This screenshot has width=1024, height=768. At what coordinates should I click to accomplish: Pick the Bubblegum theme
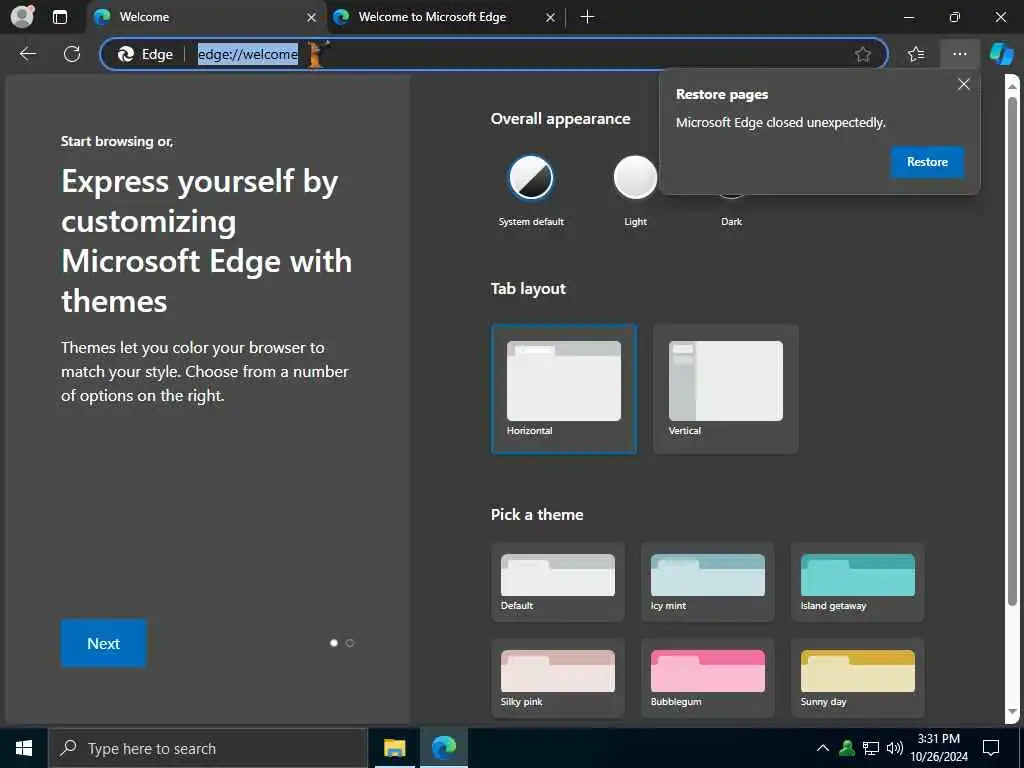(708, 678)
